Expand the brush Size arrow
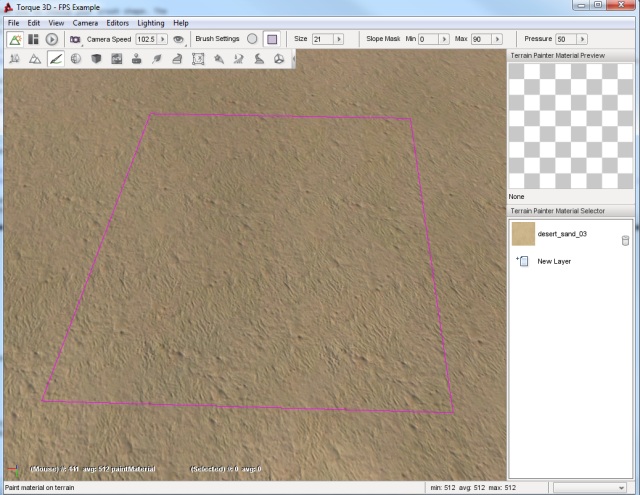640x495 pixels. (x=338, y=39)
